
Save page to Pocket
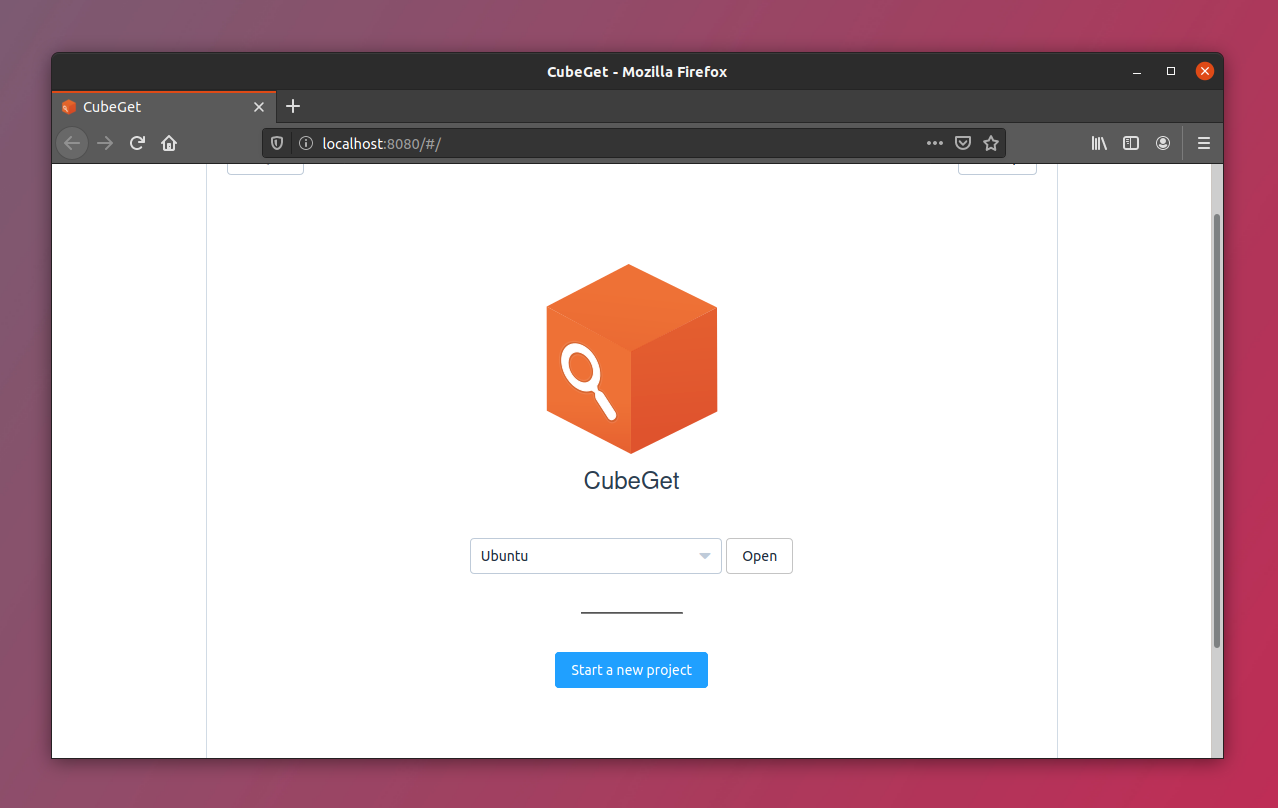tap(962, 143)
